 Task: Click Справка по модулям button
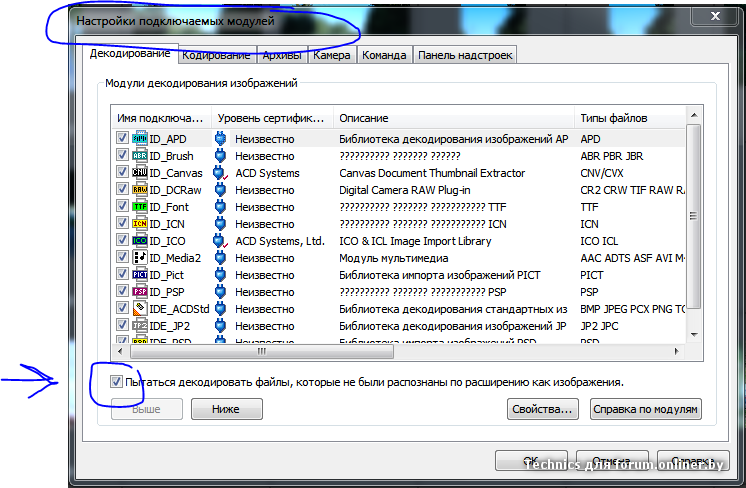click(646, 409)
